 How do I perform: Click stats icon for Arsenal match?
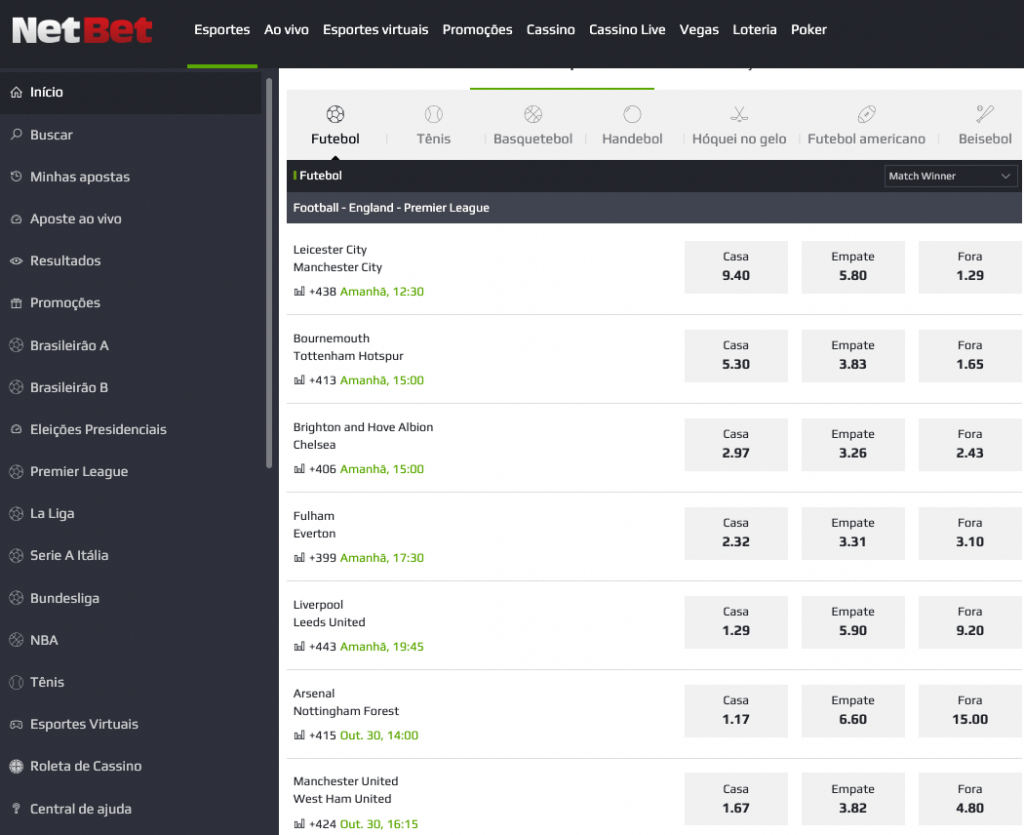pyautogui.click(x=299, y=735)
